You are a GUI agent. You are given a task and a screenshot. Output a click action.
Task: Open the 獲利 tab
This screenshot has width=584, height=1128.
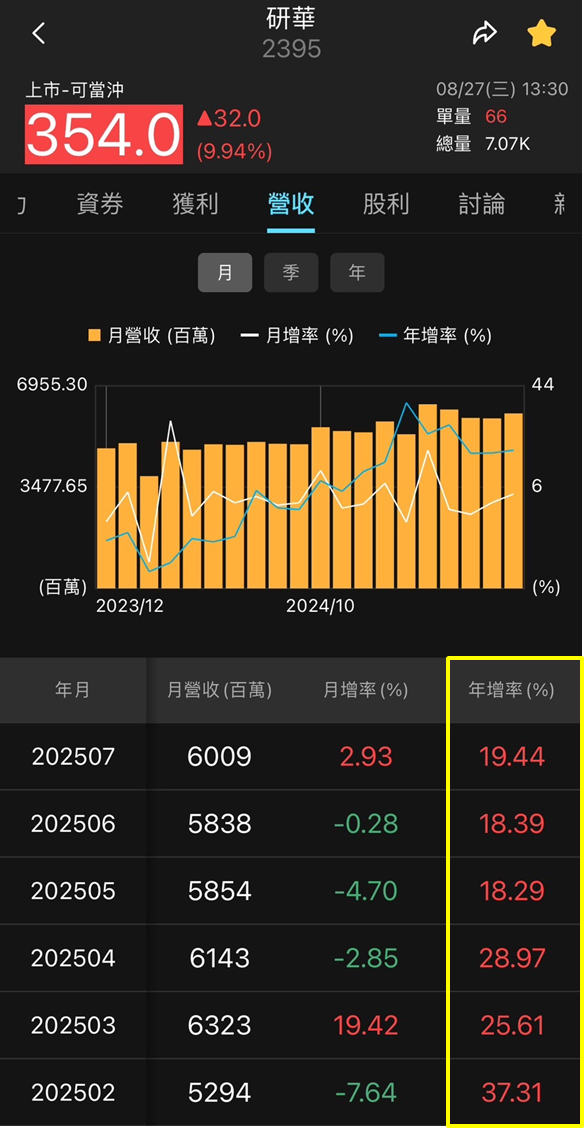[196, 205]
